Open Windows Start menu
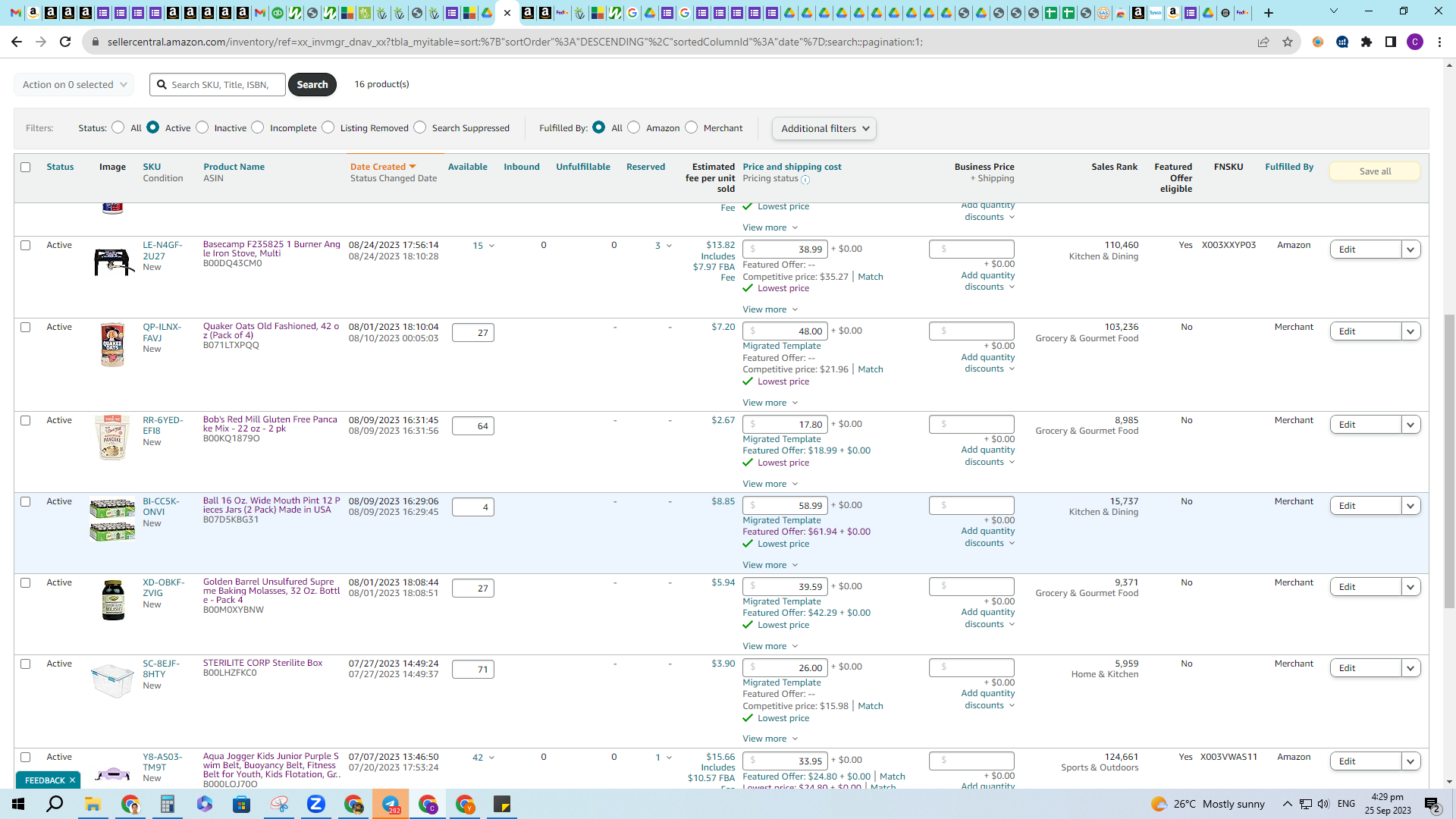The image size is (1456, 819). (x=18, y=804)
